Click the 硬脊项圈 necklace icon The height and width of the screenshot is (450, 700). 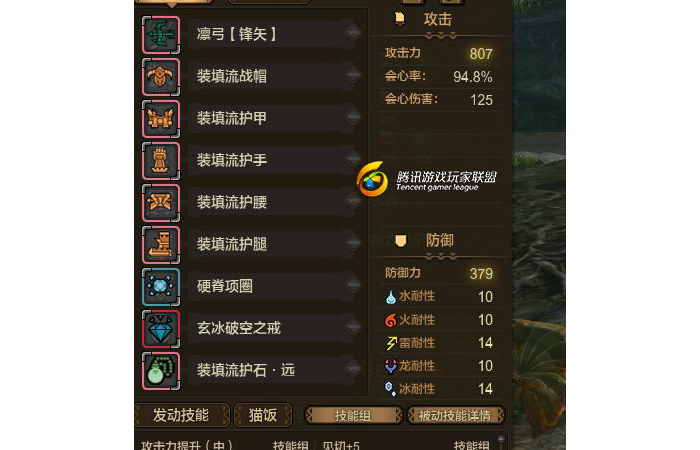point(161,287)
